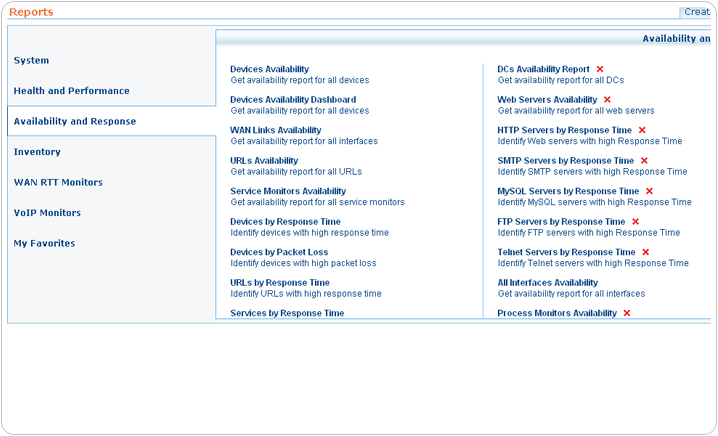Remove Web Servers Availability report via red X
Screen dimensions: 718x436
pos(607,100)
